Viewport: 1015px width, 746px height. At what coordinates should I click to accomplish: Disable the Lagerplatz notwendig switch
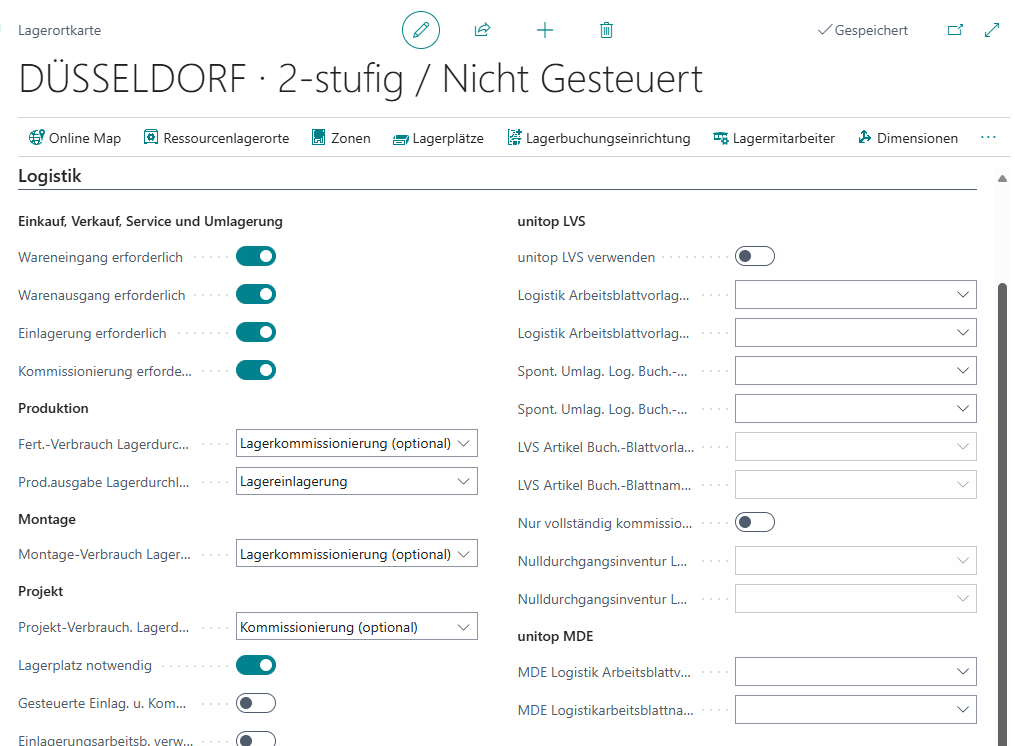(x=256, y=665)
